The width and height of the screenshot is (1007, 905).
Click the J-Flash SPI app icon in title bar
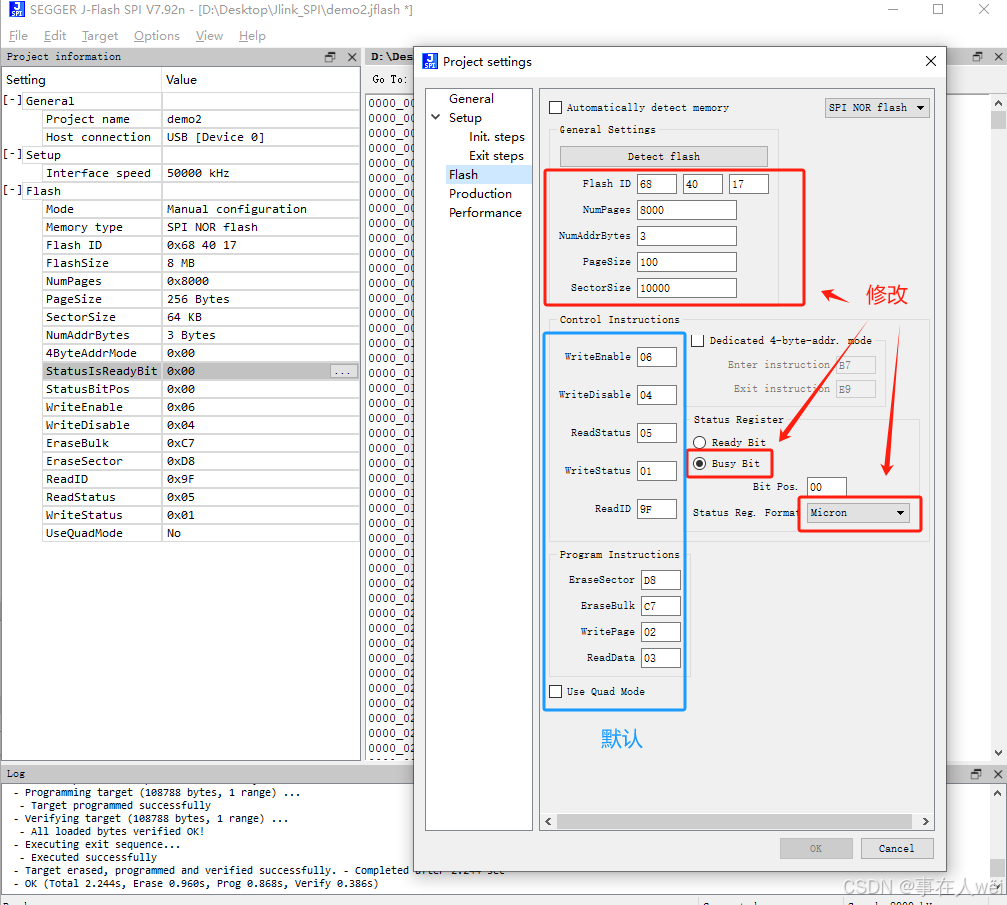17,10
